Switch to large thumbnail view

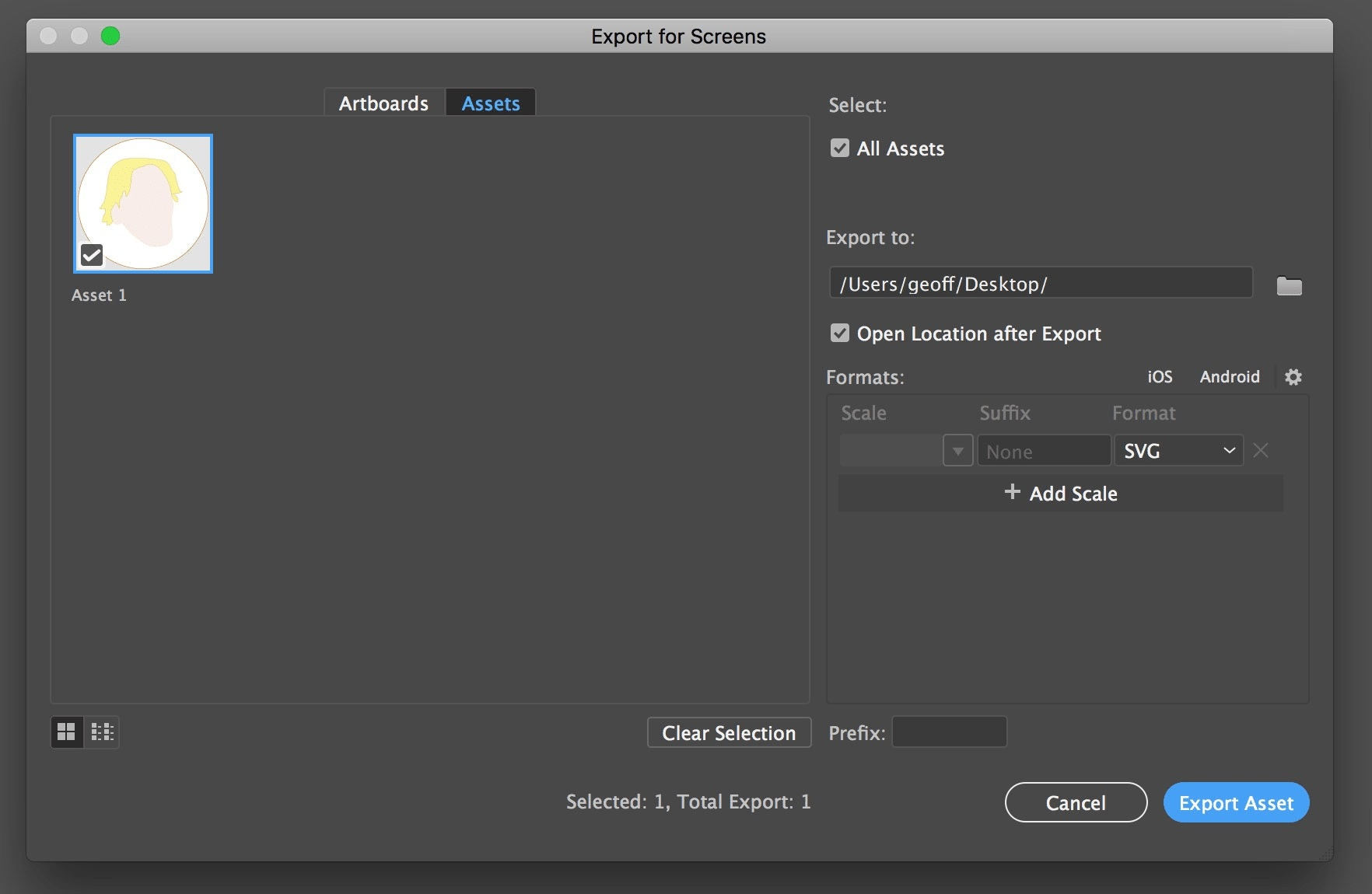pos(66,732)
